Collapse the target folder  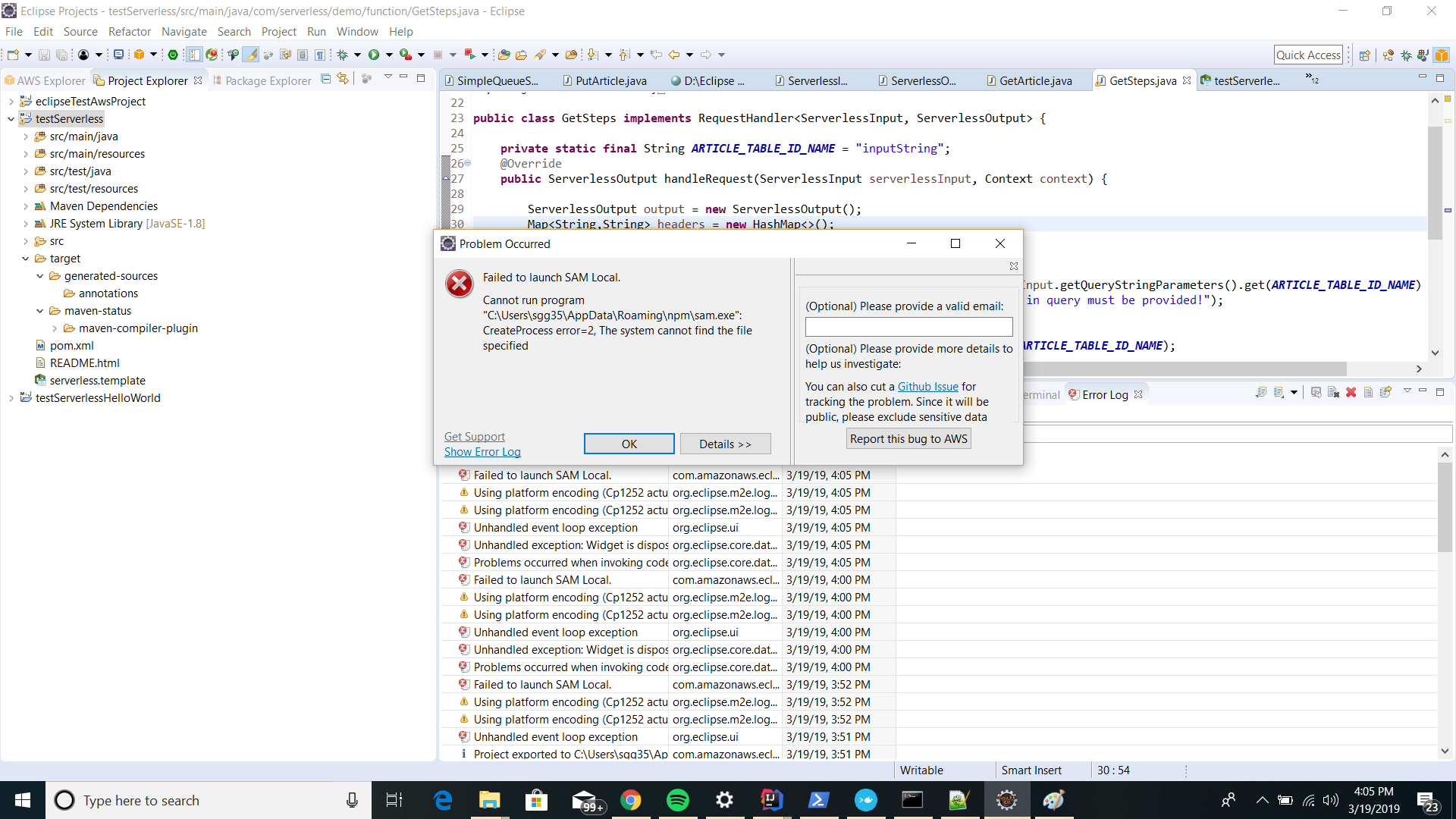(26, 259)
